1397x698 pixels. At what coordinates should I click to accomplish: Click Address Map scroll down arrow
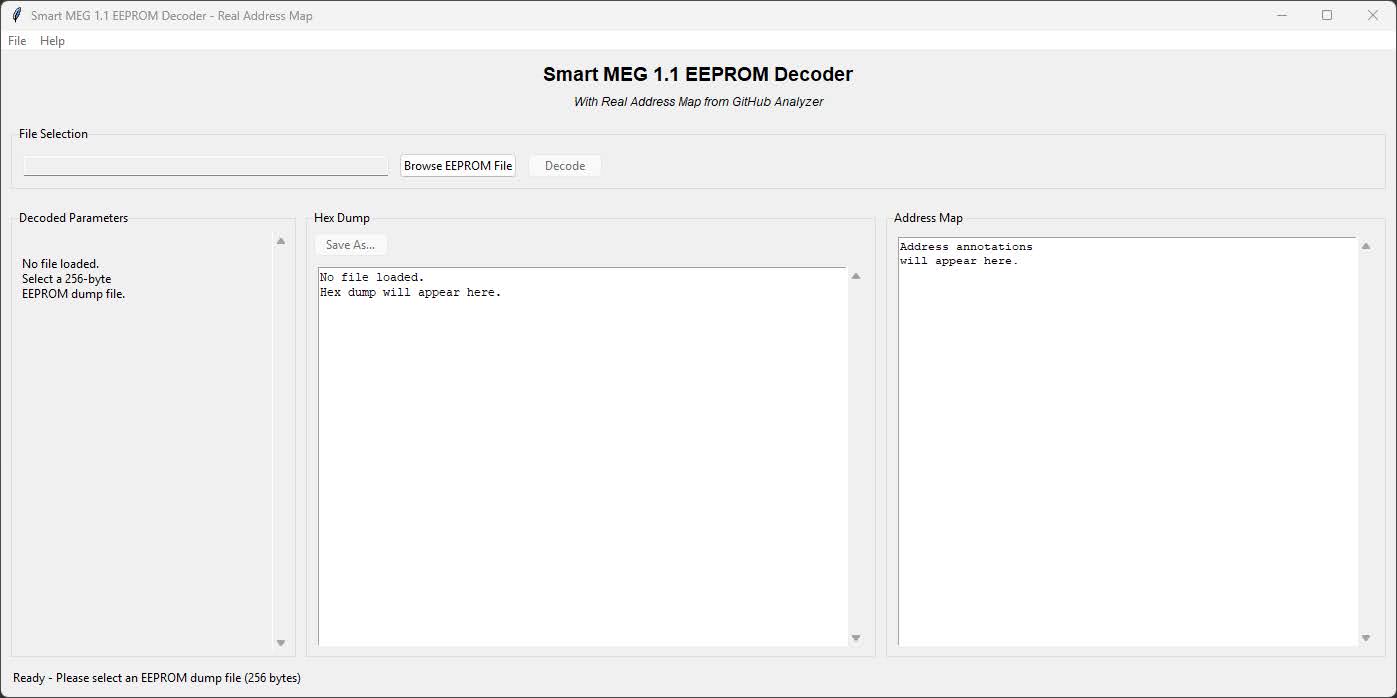click(1366, 638)
